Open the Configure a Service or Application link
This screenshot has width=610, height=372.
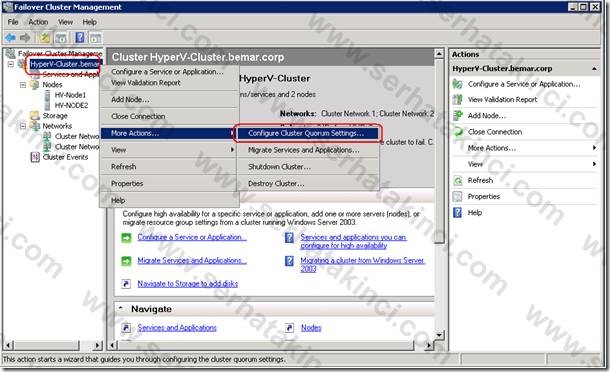(192, 237)
